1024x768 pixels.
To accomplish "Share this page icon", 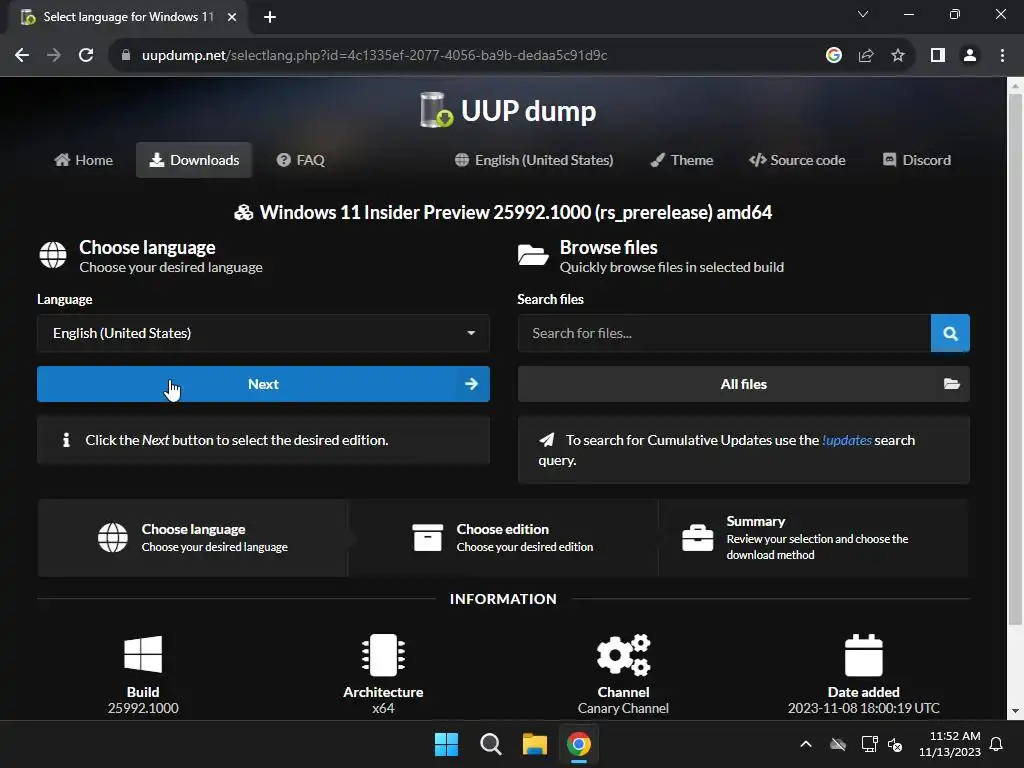I will (x=866, y=56).
